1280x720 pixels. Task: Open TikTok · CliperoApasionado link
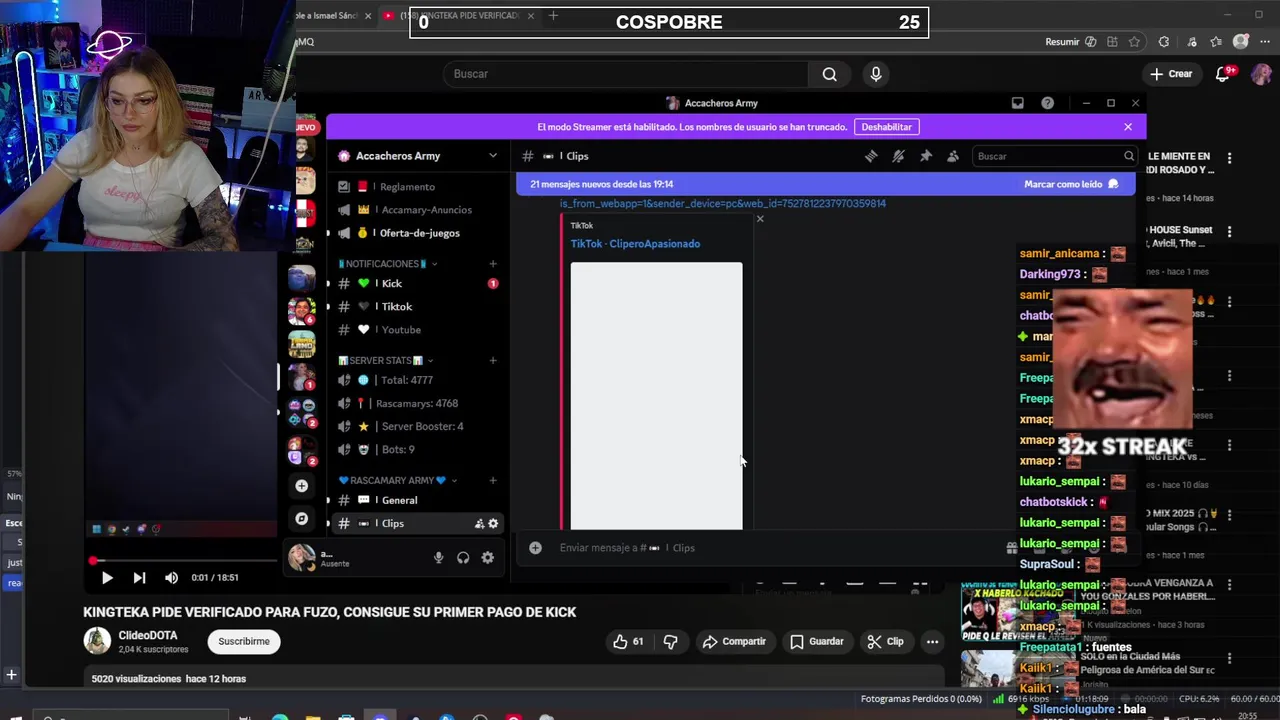(635, 244)
